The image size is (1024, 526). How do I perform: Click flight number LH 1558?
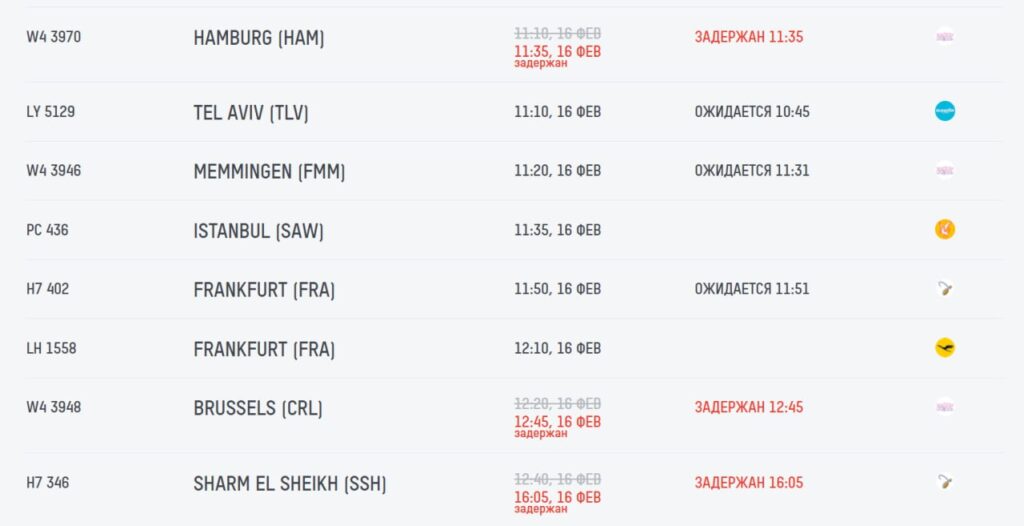click(x=51, y=349)
